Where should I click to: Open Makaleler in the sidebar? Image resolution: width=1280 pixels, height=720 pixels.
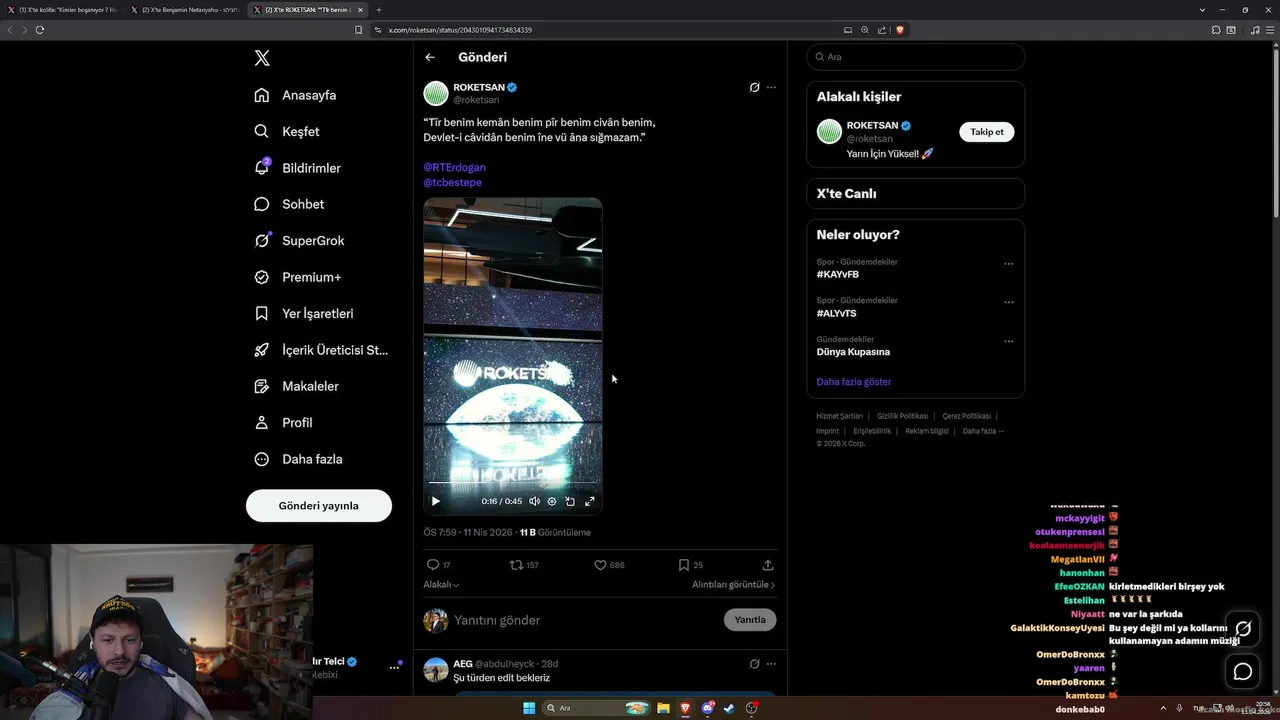point(296,386)
